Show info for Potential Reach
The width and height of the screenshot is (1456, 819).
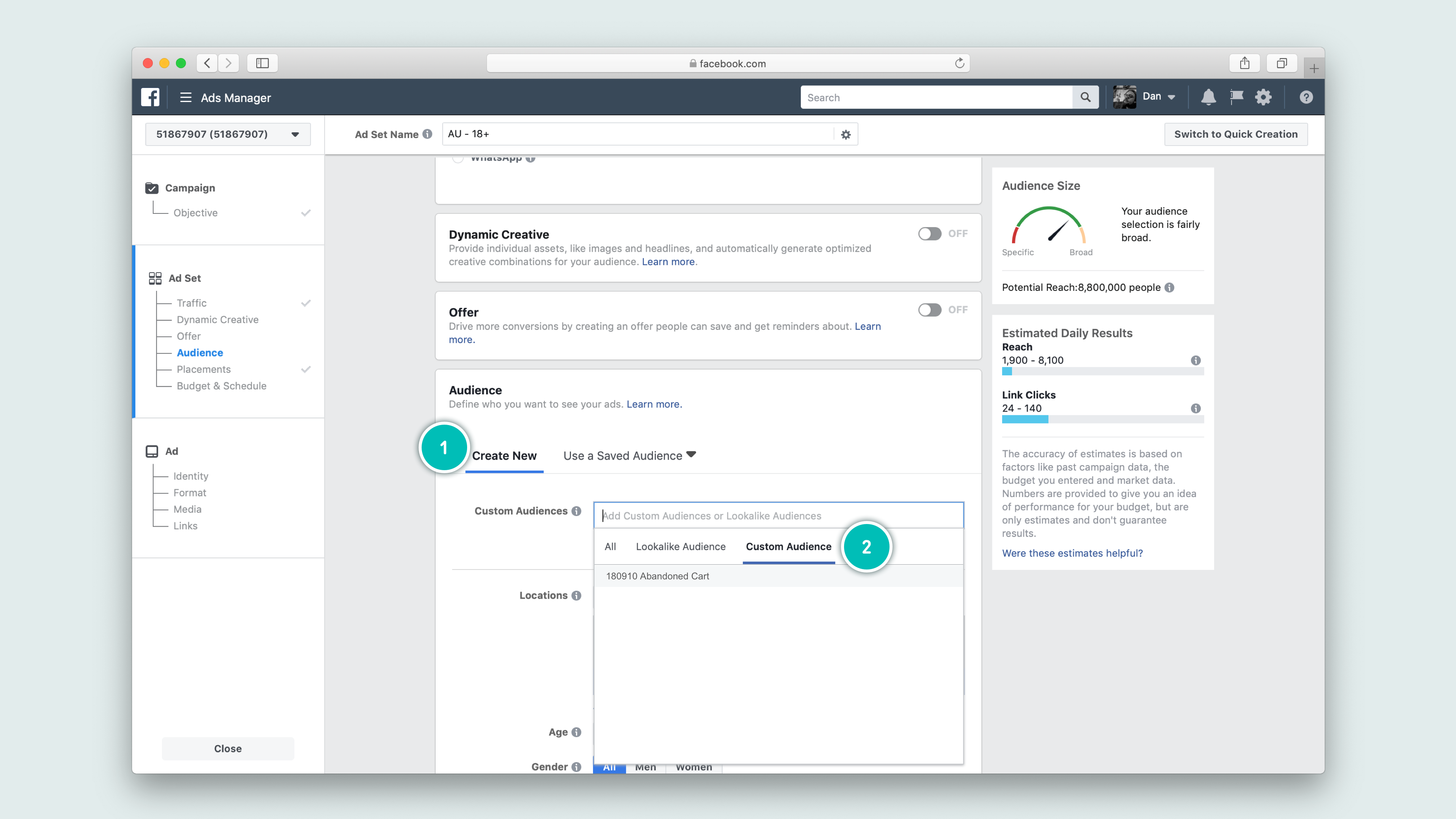point(1169,287)
